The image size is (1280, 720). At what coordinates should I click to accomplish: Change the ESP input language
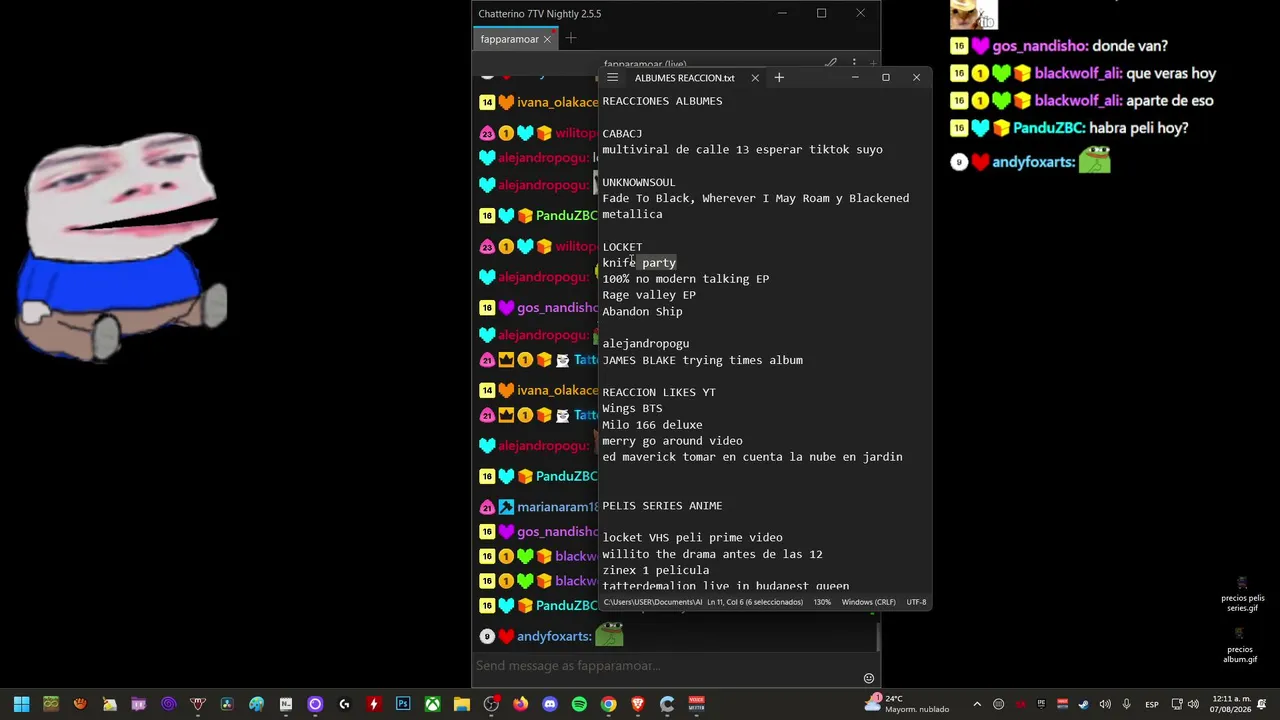(1152, 704)
